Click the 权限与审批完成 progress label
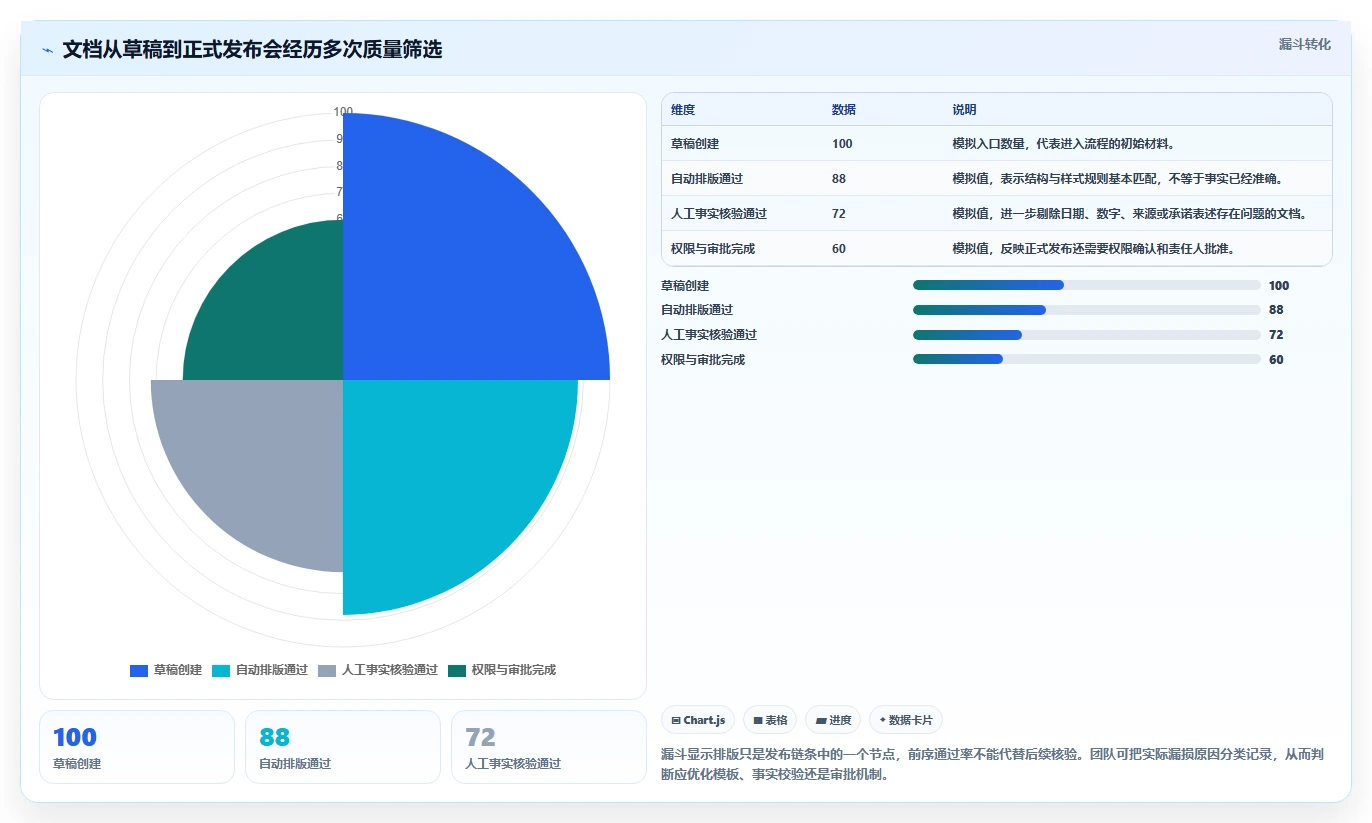Screen dimensions: 1372x823 pyautogui.click(x=703, y=360)
